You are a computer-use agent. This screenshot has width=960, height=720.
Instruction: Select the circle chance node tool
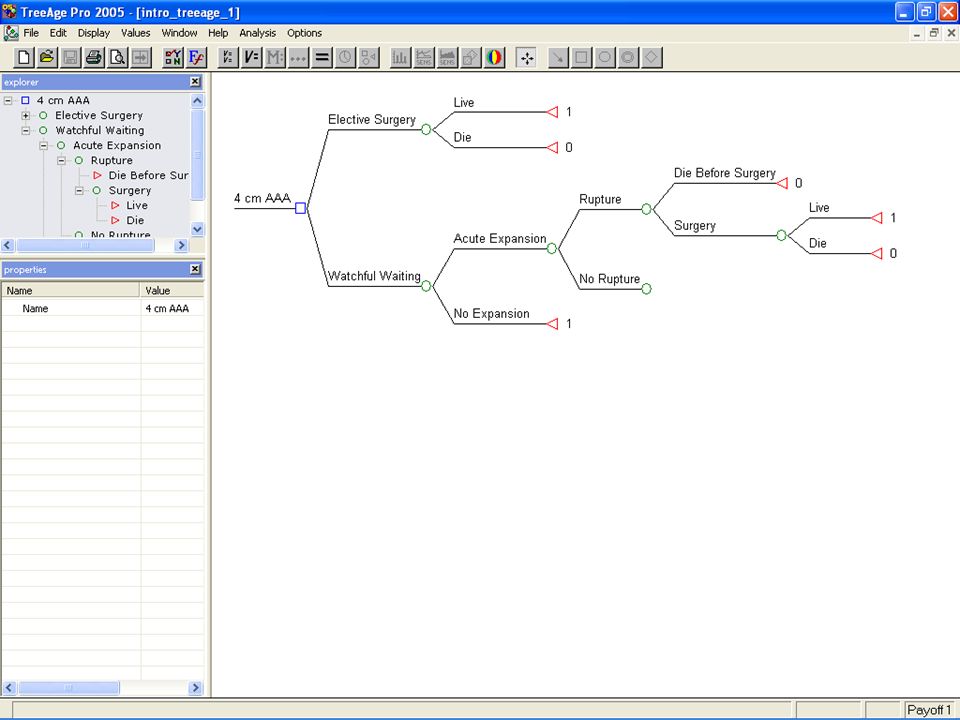coord(605,58)
